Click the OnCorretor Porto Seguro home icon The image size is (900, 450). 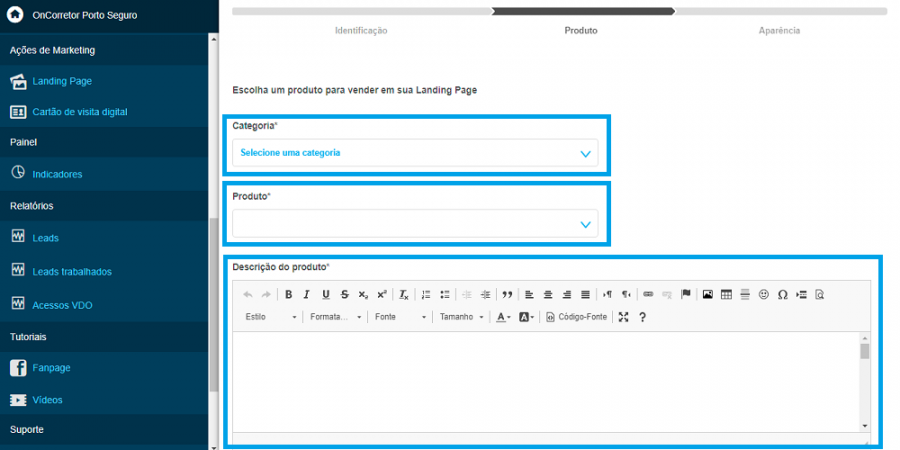(x=15, y=15)
